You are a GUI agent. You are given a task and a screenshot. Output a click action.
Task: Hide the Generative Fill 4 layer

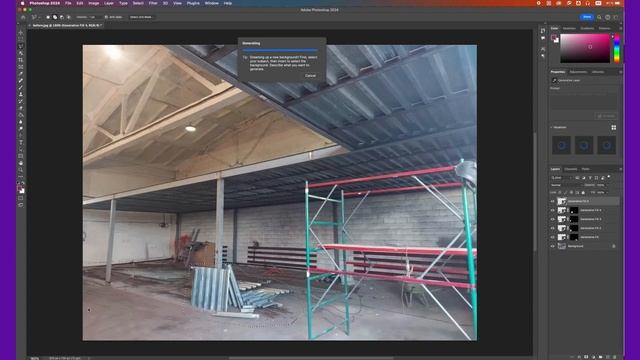(x=553, y=210)
